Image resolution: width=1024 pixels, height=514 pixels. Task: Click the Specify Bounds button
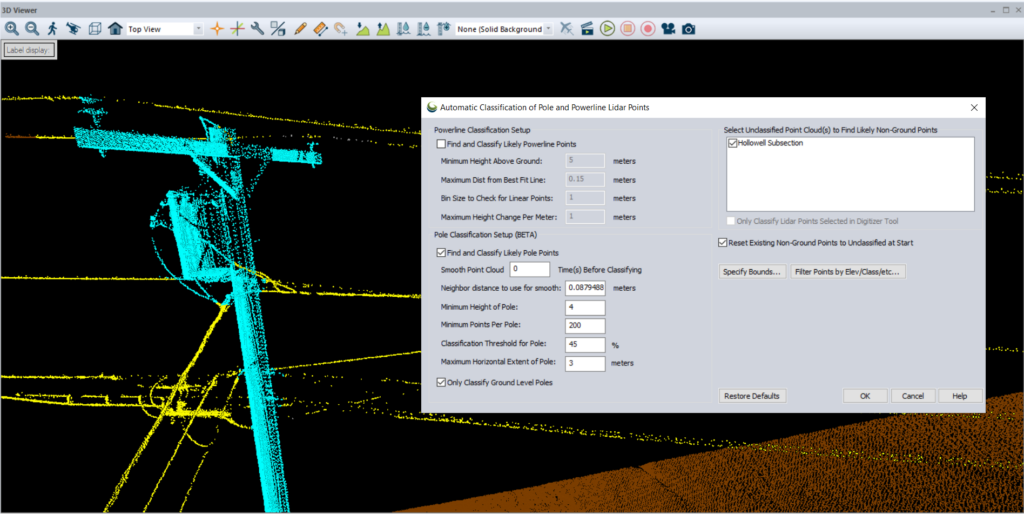coord(752,272)
